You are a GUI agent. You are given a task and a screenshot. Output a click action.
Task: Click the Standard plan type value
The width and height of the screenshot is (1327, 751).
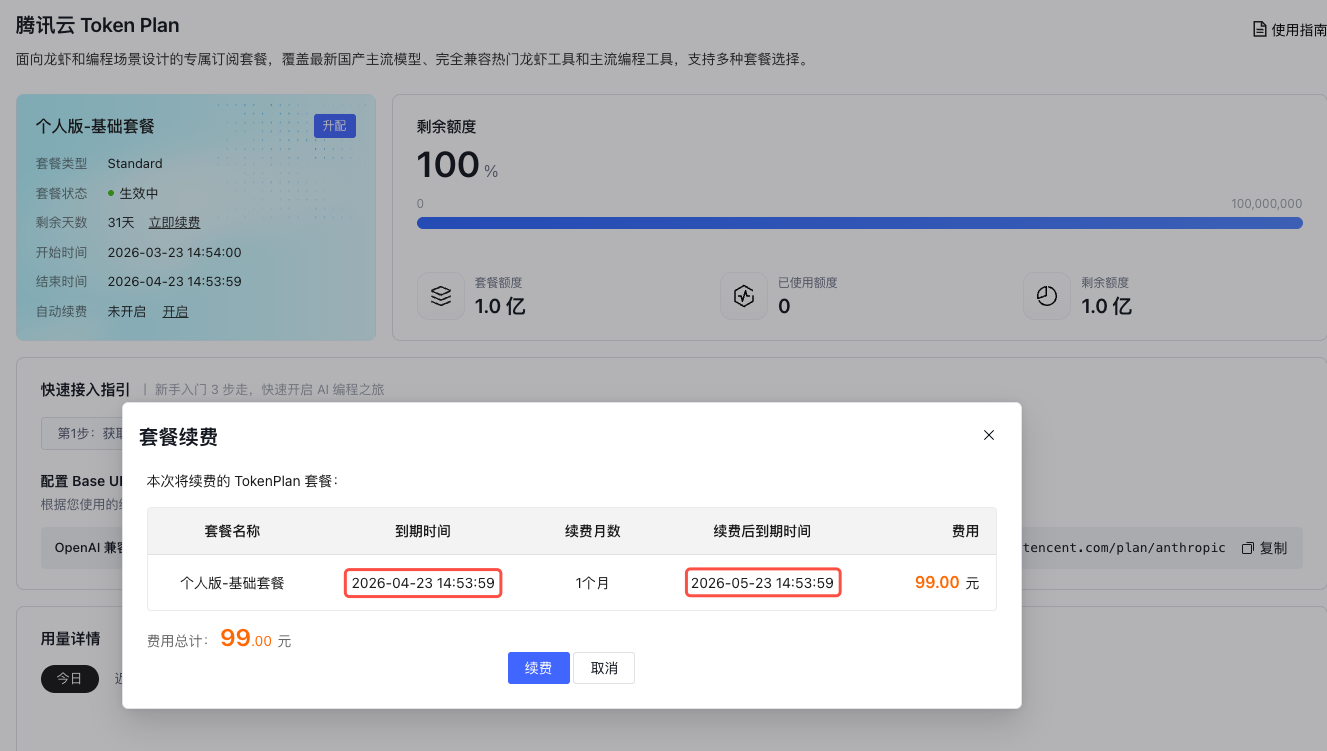135,163
